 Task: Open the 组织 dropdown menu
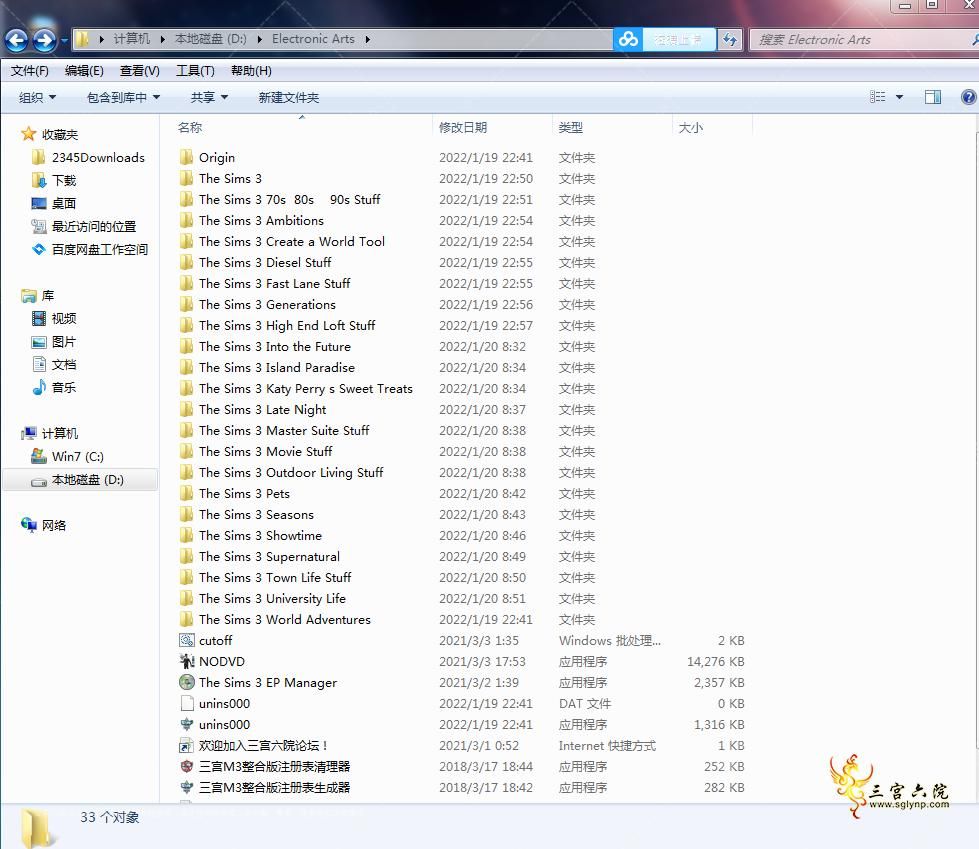pos(37,97)
